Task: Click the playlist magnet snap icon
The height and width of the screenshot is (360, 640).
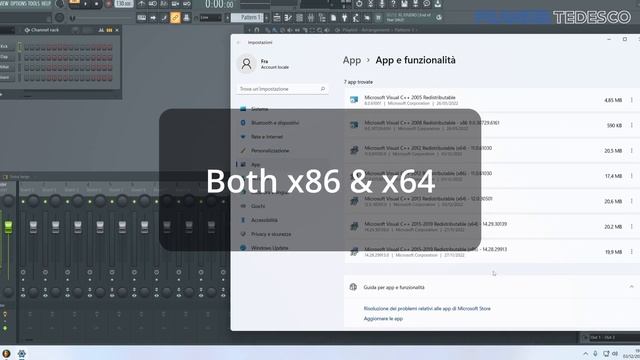Action: click(x=257, y=30)
